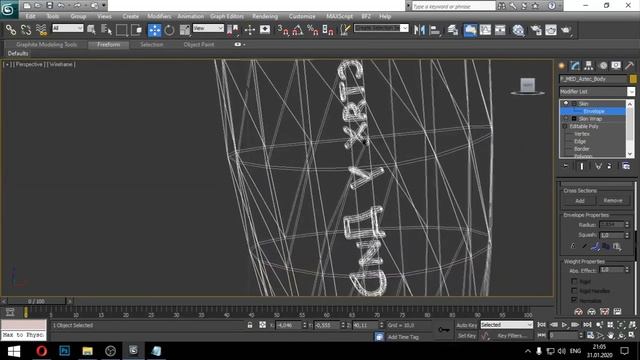The width and height of the screenshot is (640, 360).
Task: Toggle Window/Crossing selection icon
Action: point(137,30)
